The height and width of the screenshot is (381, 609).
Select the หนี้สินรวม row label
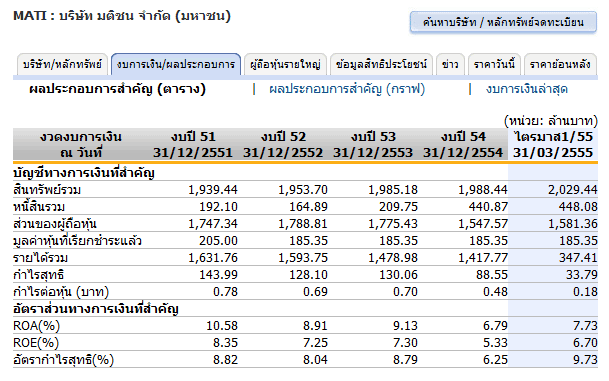point(39,207)
